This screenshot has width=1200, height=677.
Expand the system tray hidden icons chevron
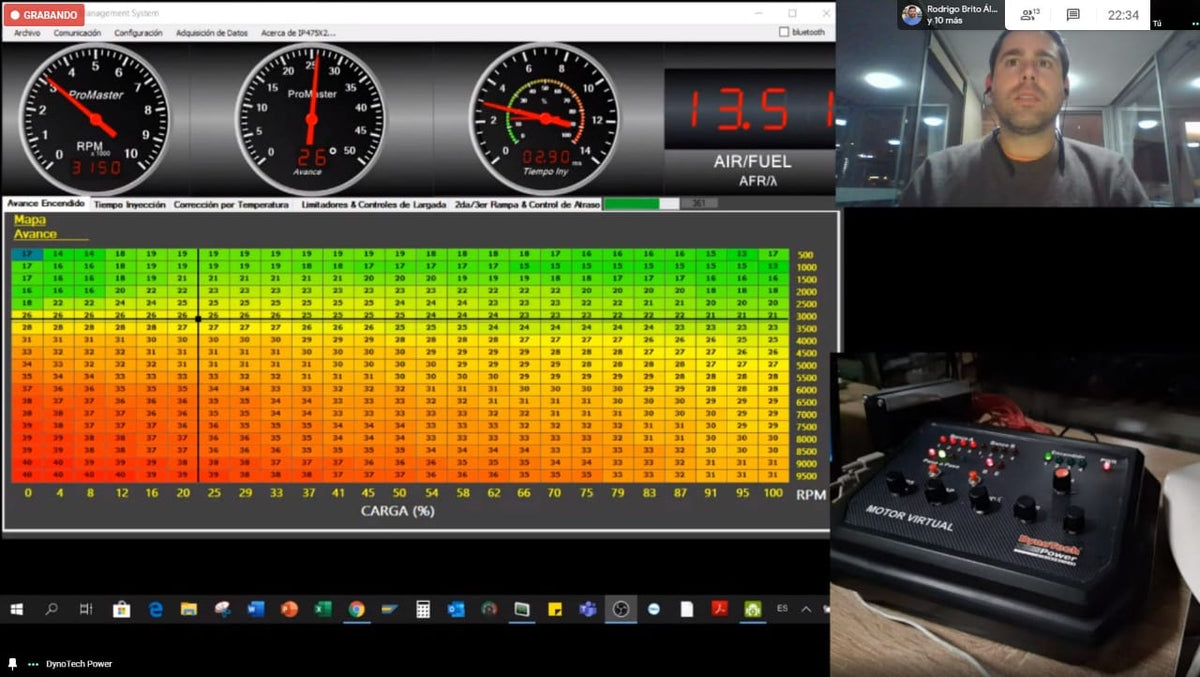(x=806, y=609)
